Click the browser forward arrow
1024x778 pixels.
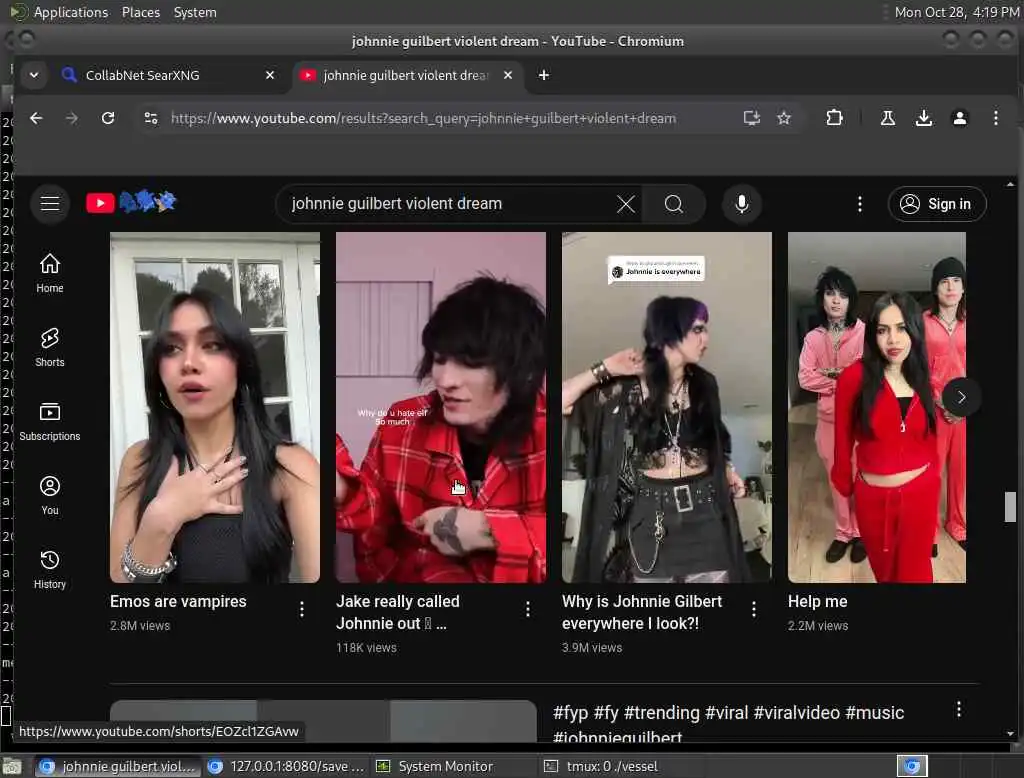coord(72,118)
